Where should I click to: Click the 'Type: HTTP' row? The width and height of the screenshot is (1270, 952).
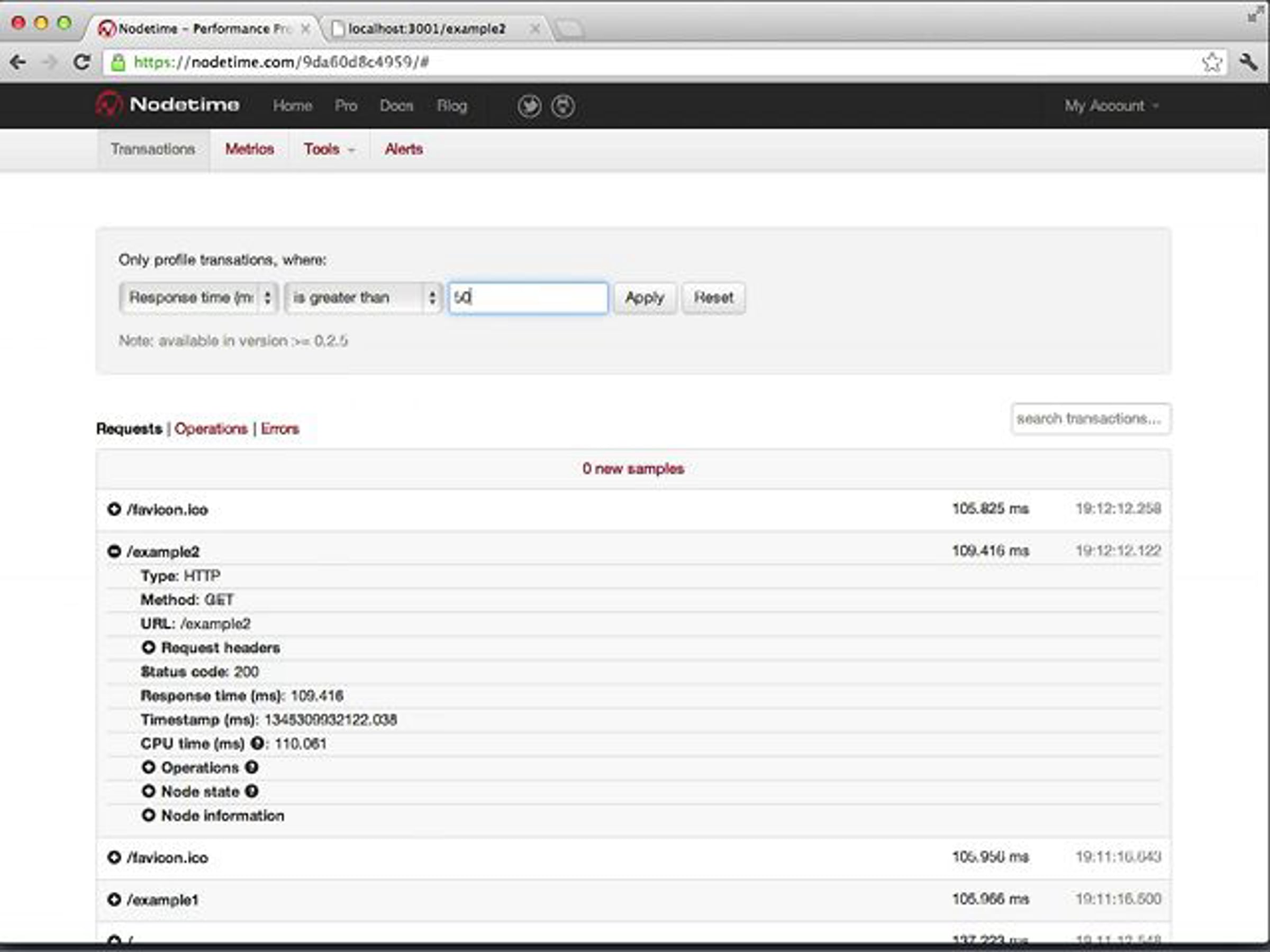(x=634, y=575)
